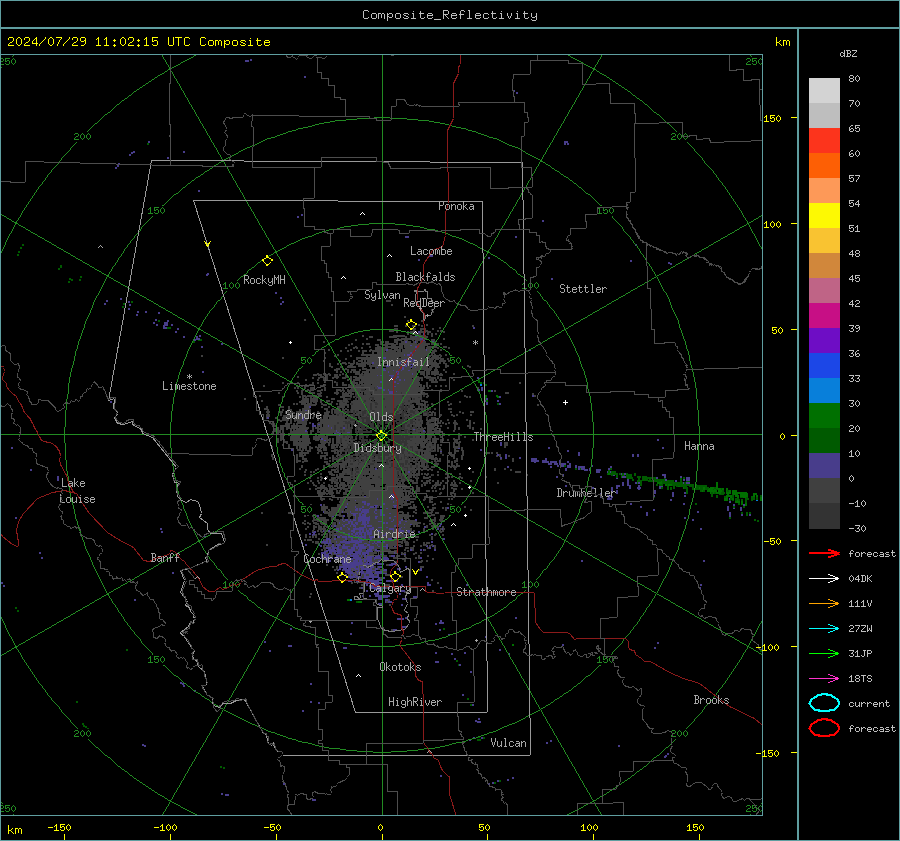The width and height of the screenshot is (900, 841).
Task: Click the red forecast arrow in legend
Action: [x=824, y=553]
